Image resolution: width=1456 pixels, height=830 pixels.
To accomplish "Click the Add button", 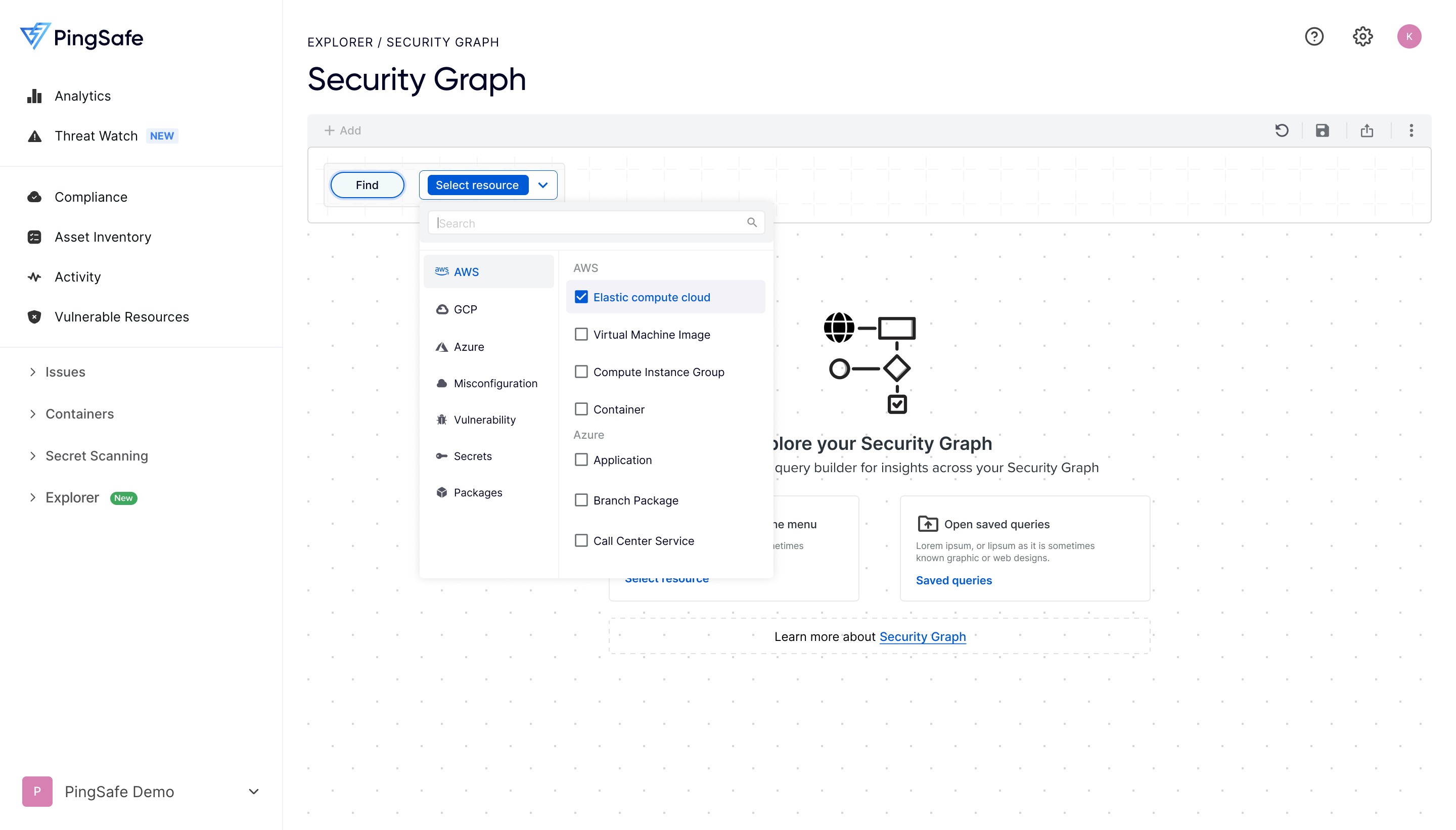I will point(343,130).
